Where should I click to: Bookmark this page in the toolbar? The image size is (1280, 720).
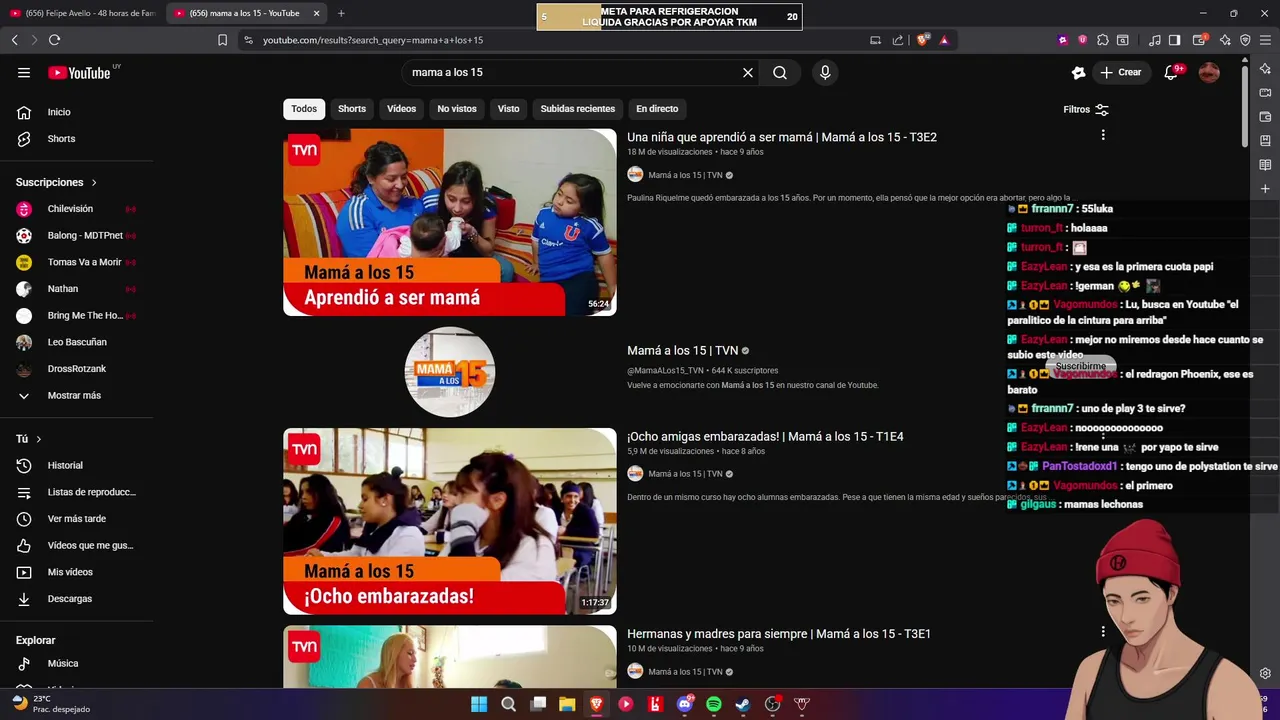(222, 40)
